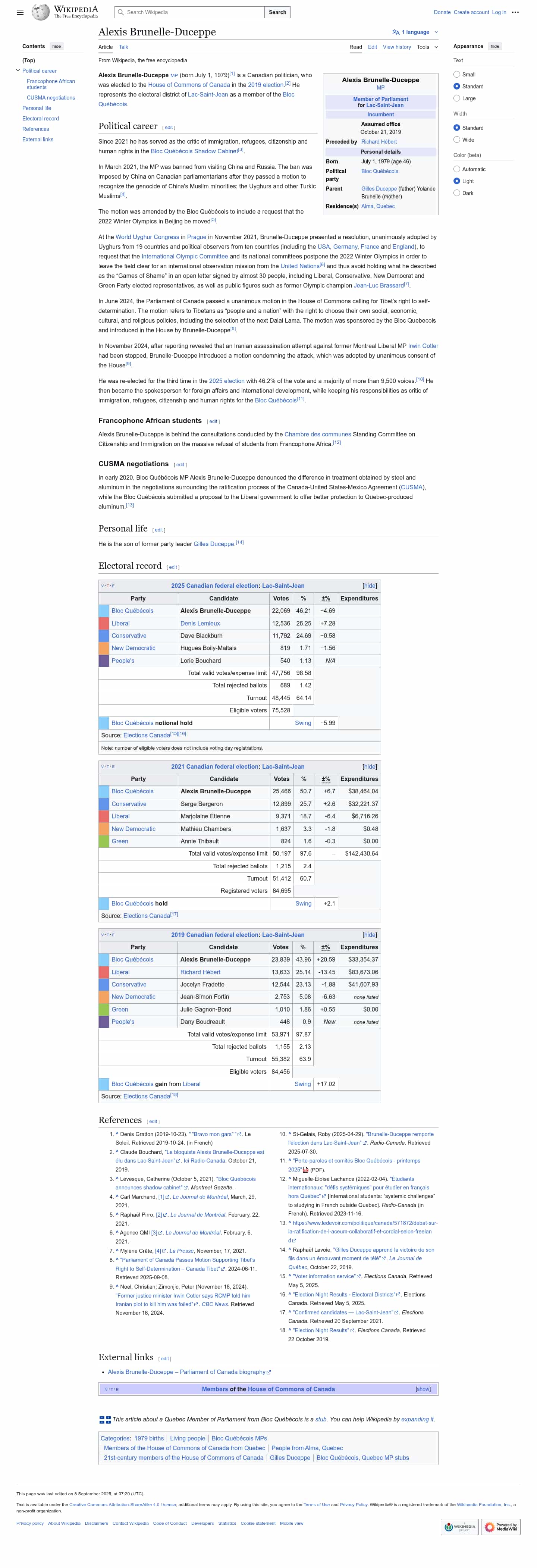Click the language translation icon
Screen dimensions: 537x1568
click(396, 32)
